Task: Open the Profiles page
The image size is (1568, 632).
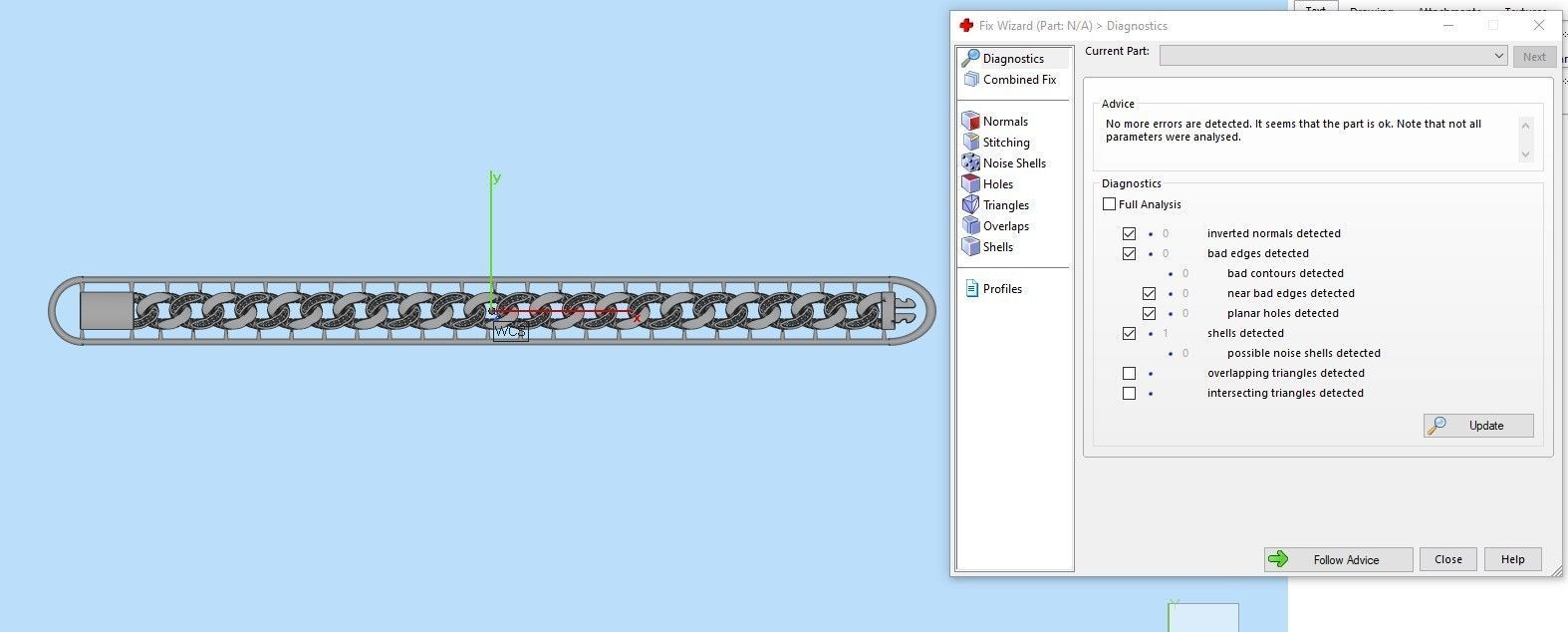Action: coord(994,289)
